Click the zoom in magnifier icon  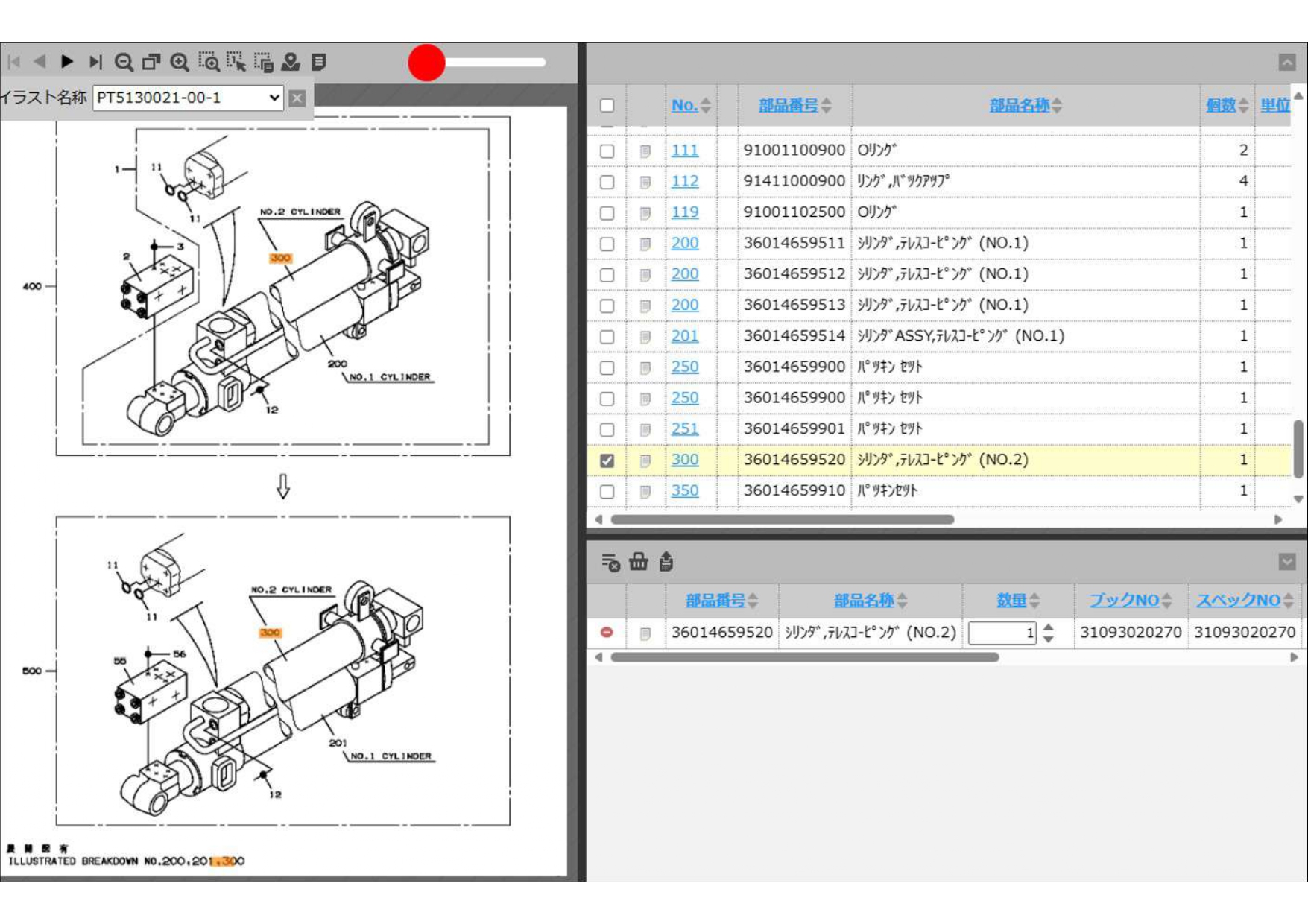pos(180,62)
